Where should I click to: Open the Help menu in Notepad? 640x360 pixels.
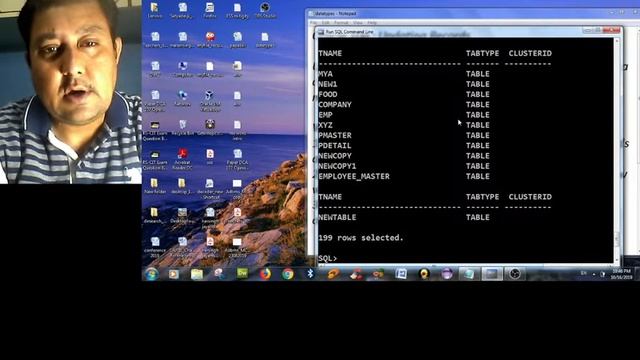pos(372,23)
